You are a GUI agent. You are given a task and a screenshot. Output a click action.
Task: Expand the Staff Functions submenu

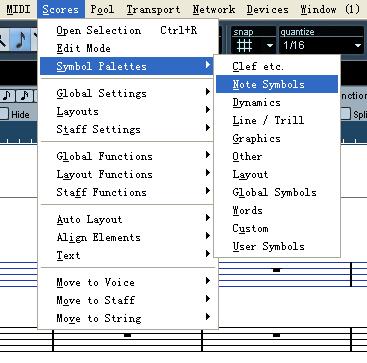click(128, 192)
